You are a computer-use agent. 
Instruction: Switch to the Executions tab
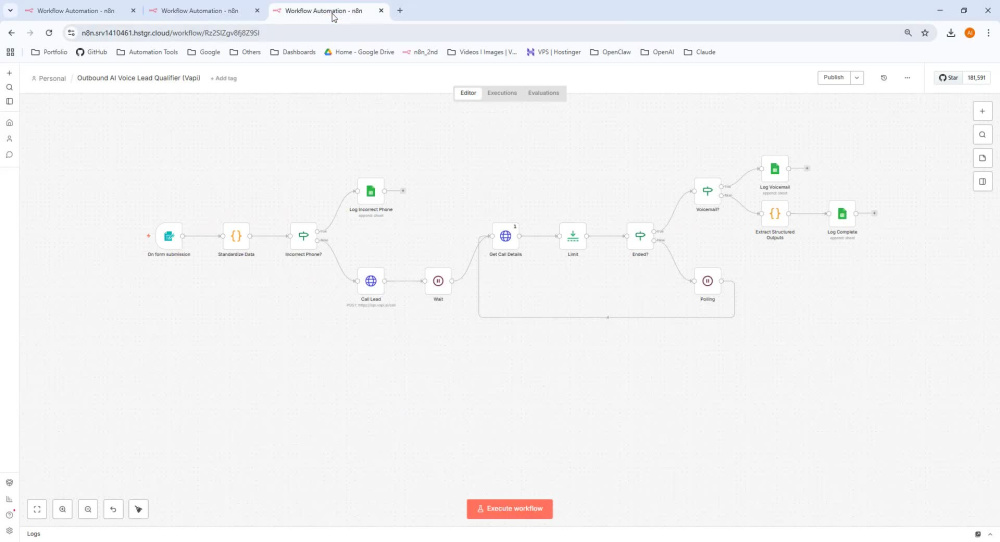click(x=502, y=93)
